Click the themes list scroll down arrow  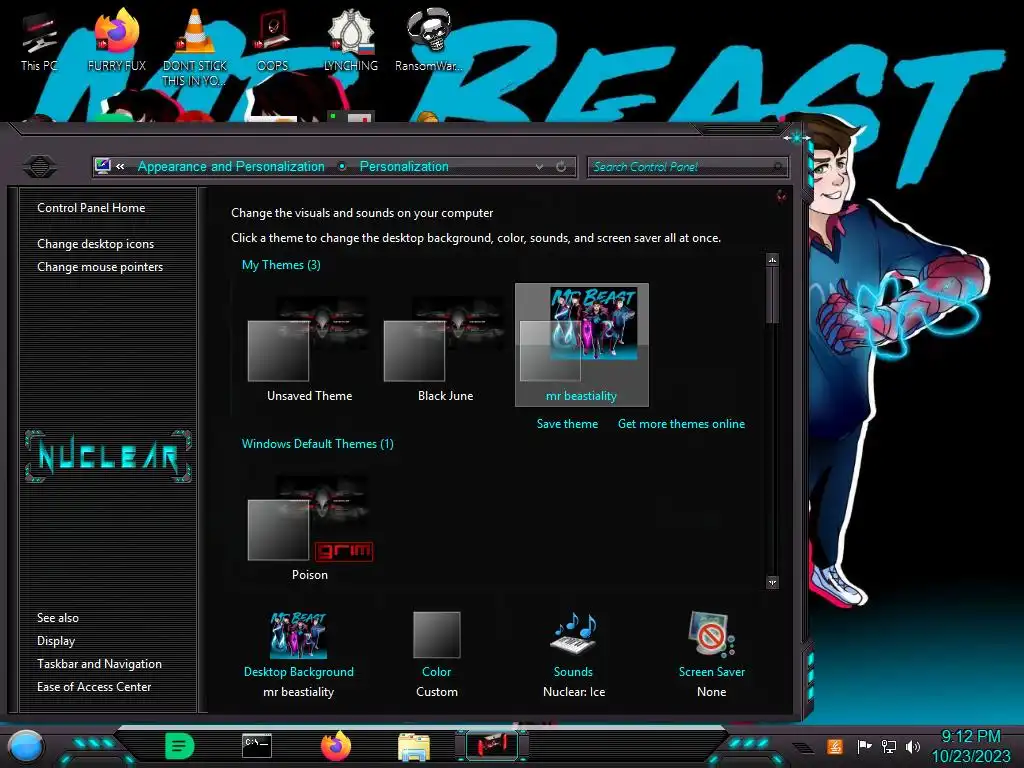point(773,583)
